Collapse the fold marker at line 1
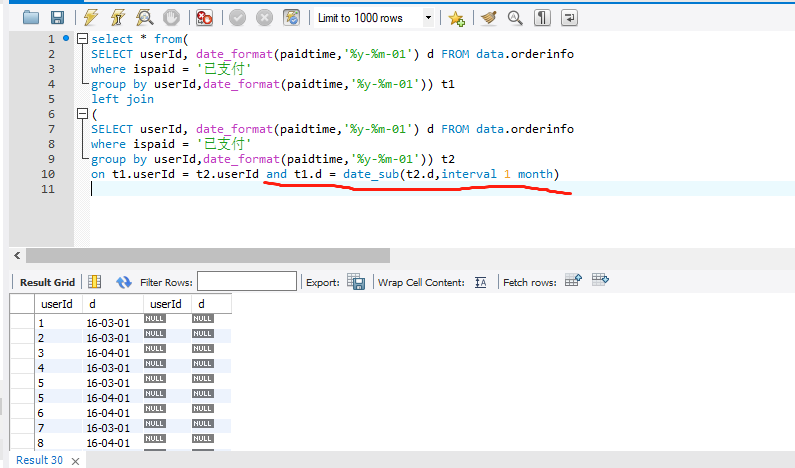Screen dimensions: 795x468 pos(82,39)
